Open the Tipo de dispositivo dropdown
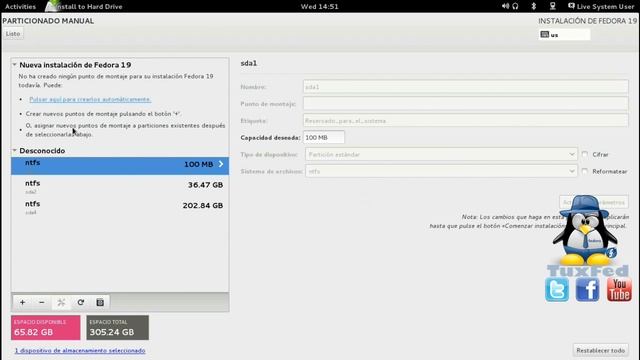Screen dimensions: 640x360 [441, 154]
